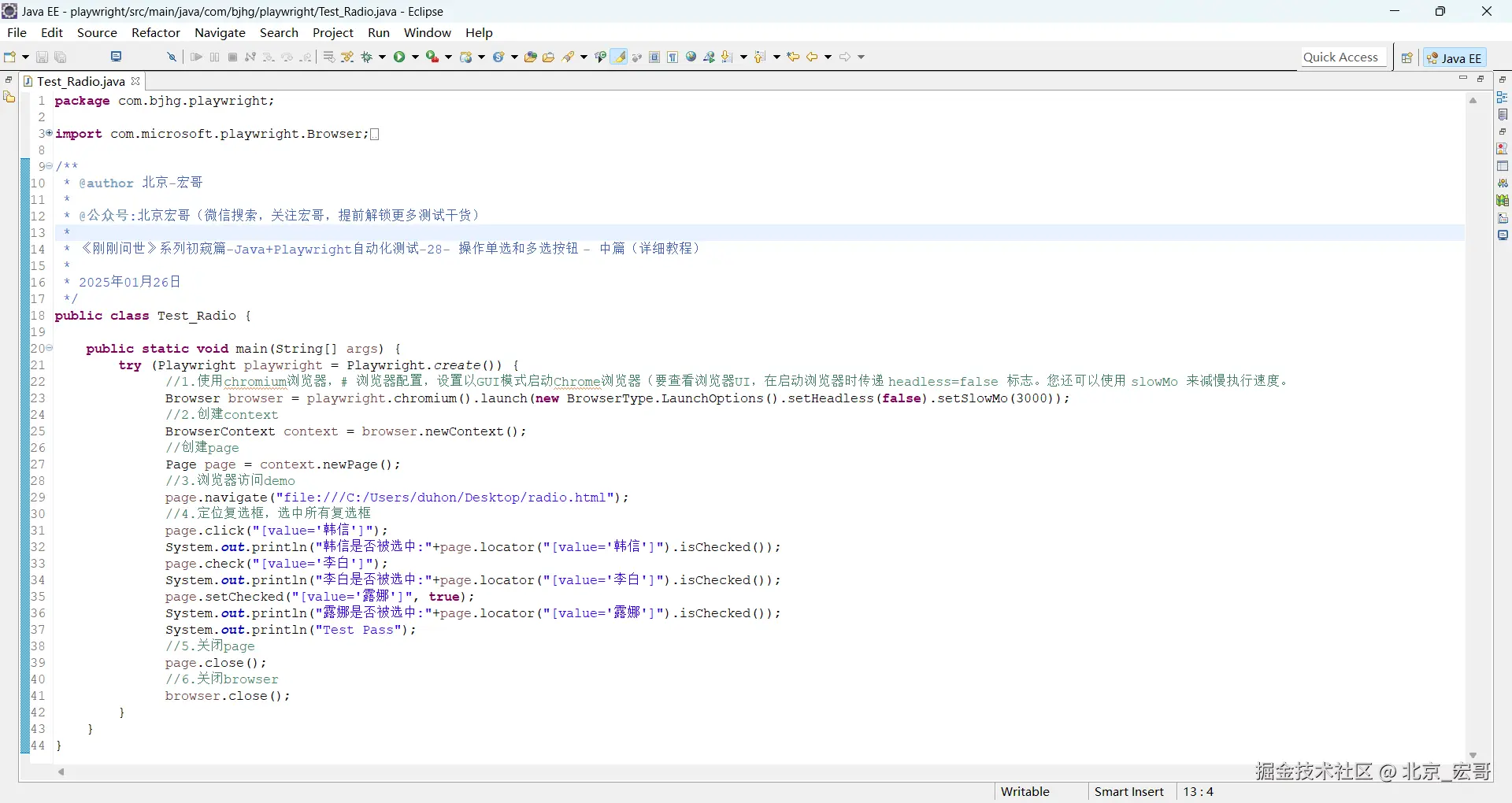The height and width of the screenshot is (803, 1512).
Task: Expand the Run configurations dropdown
Action: pos(415,57)
